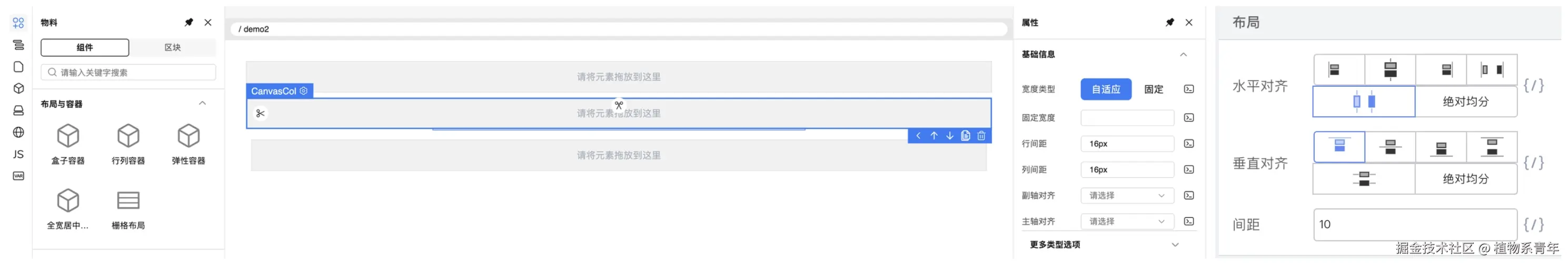
Task: Select 固定 width type
Action: 1153,89
